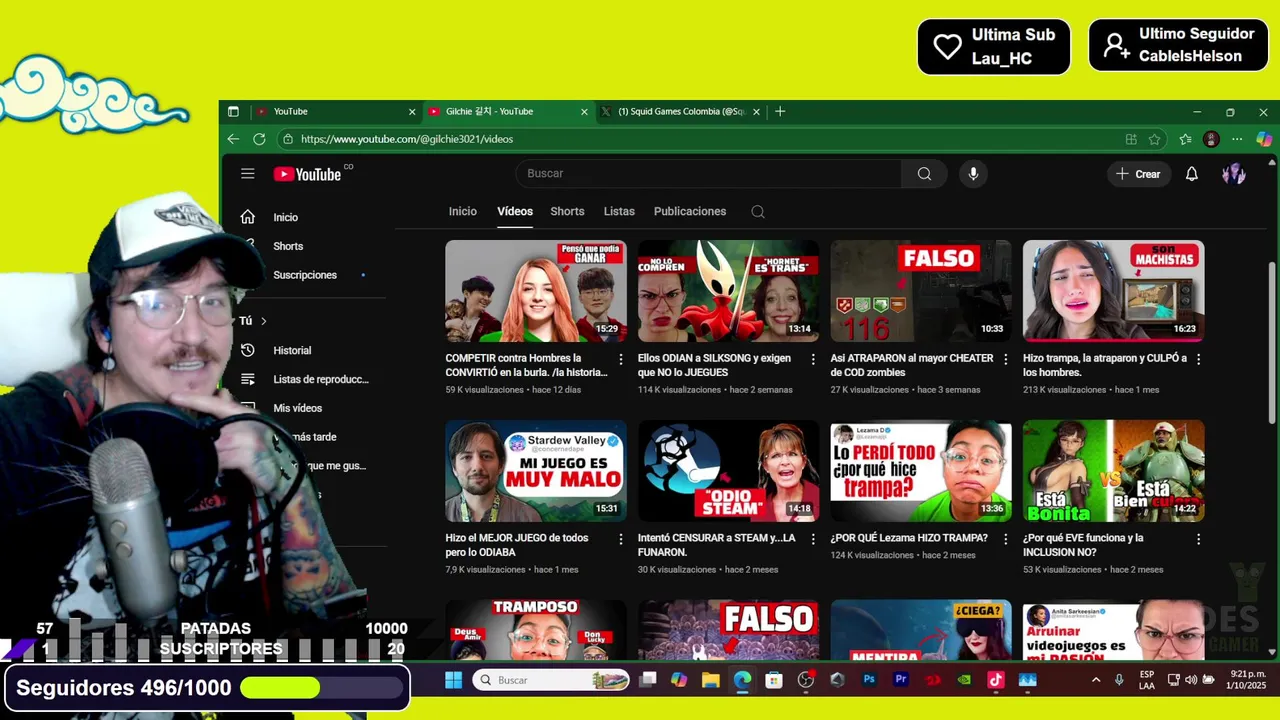The width and height of the screenshot is (1280, 720).
Task: Open Microsoft Store from taskbar
Action: click(x=773, y=680)
